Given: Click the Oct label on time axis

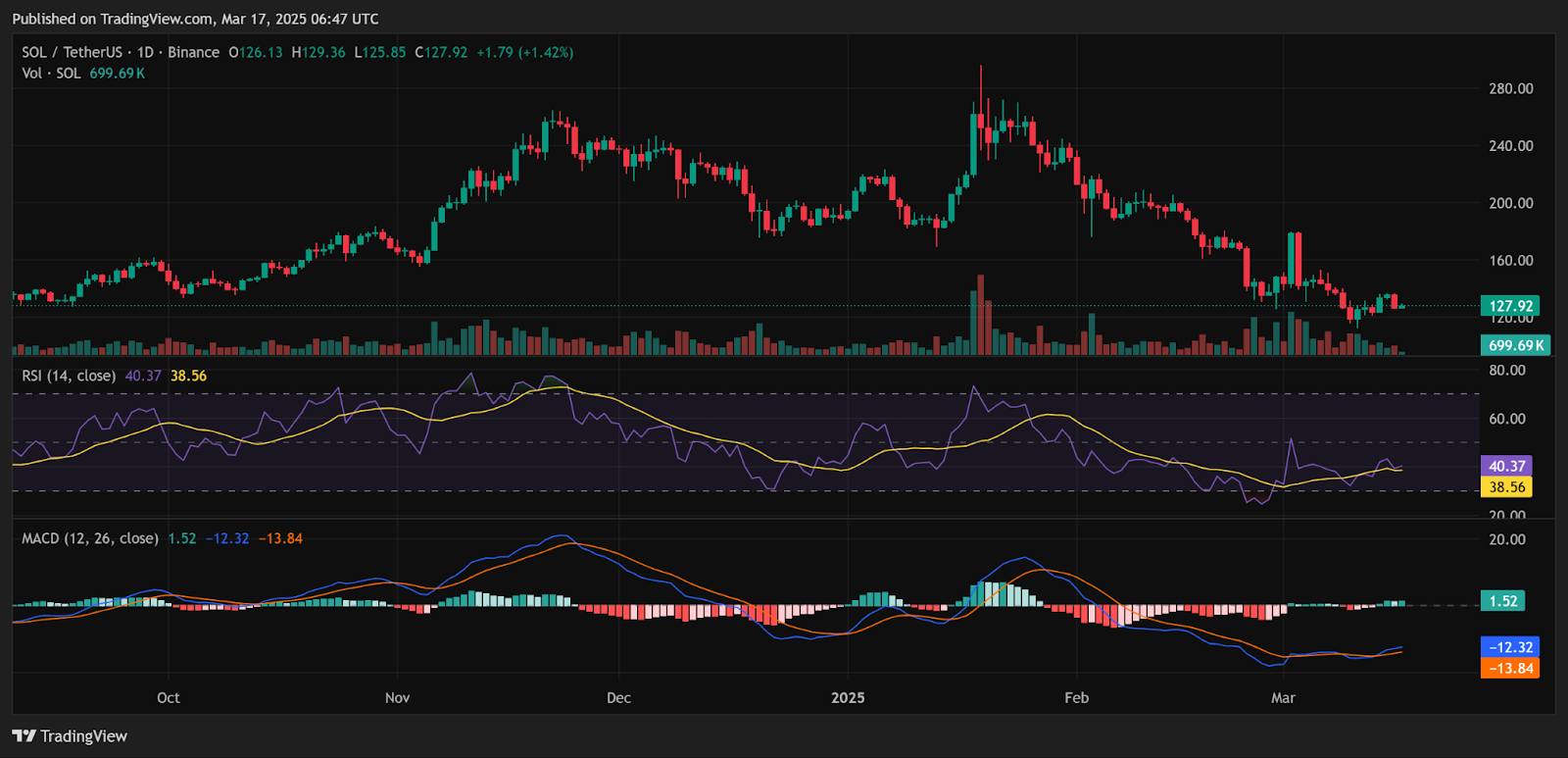Looking at the screenshot, I should click(168, 698).
